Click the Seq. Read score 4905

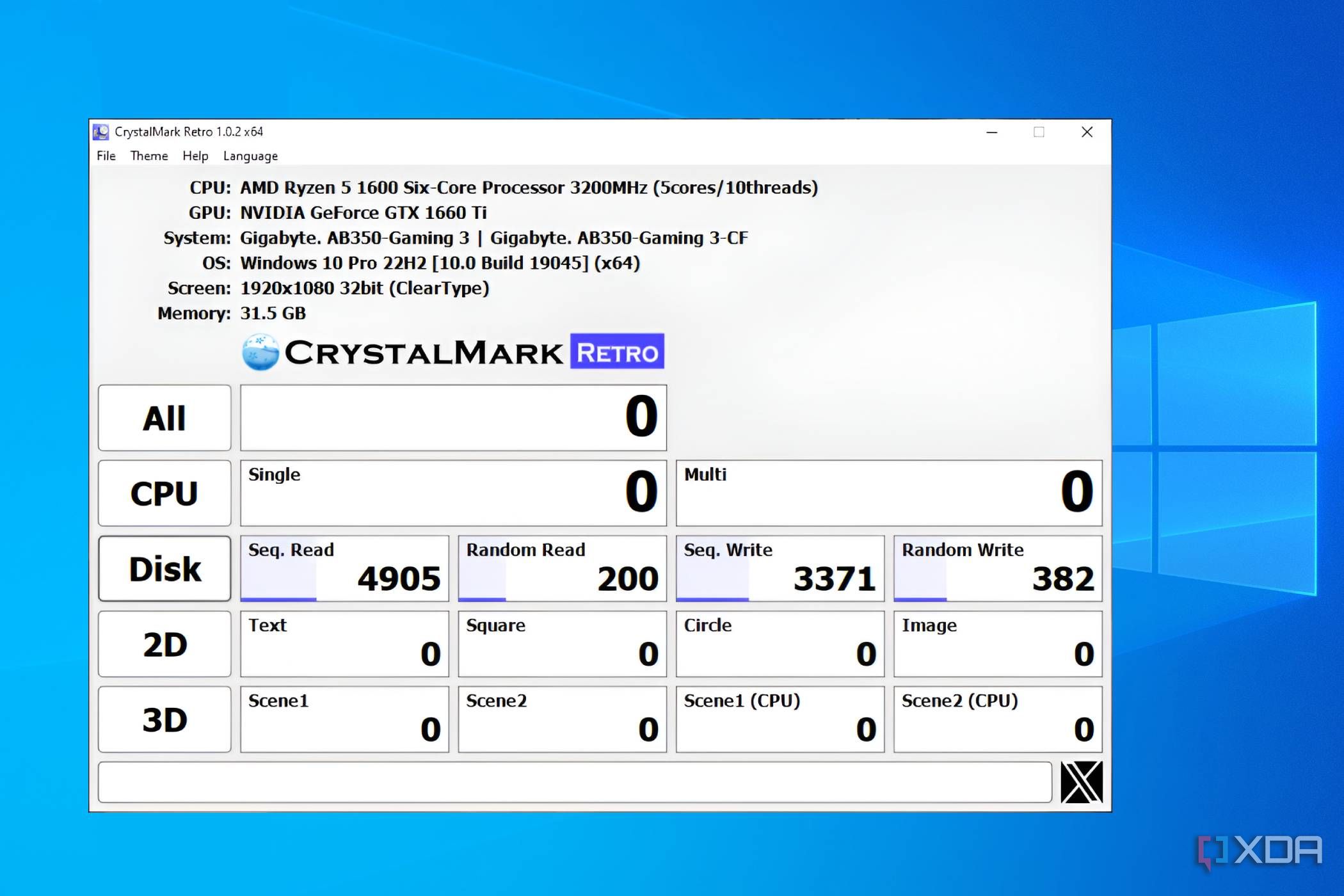click(x=344, y=568)
